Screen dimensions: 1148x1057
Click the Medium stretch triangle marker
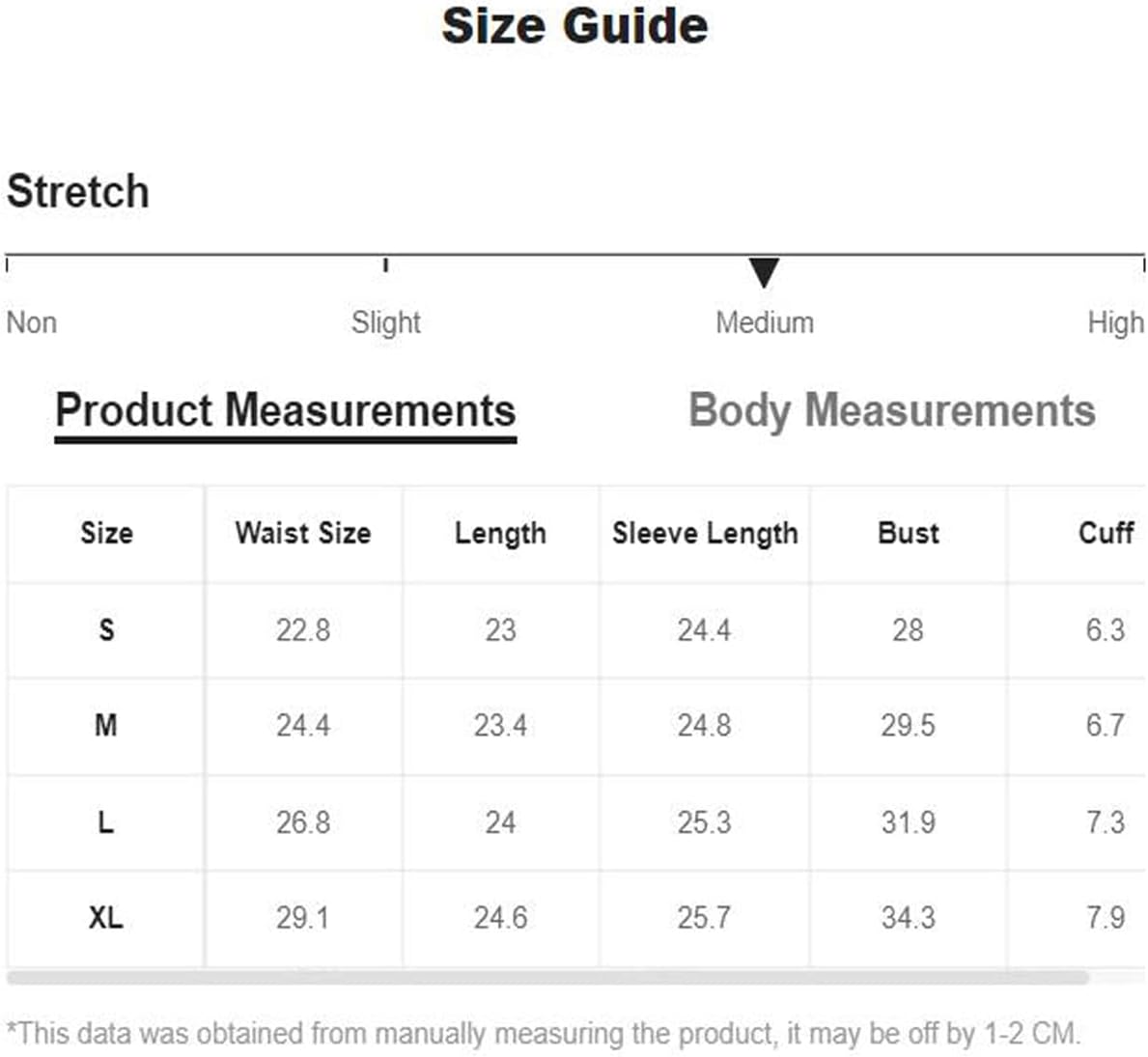tap(764, 273)
